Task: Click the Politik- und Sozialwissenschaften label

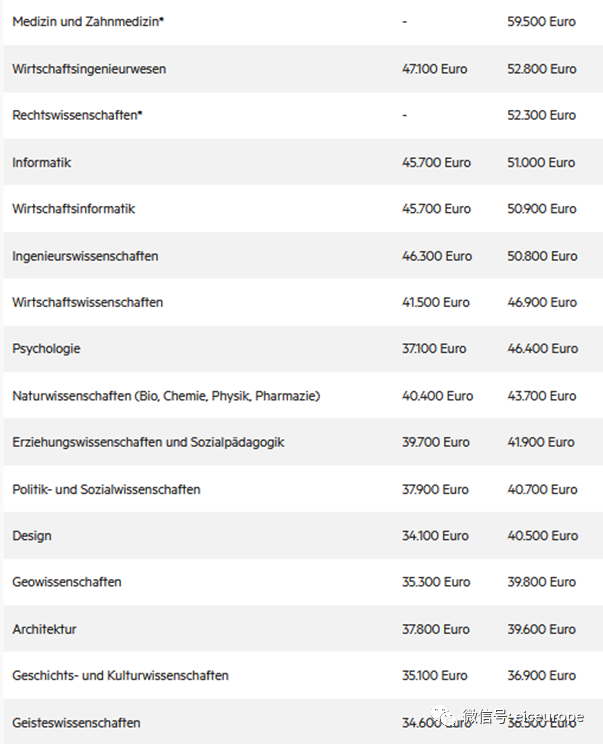Action: coord(106,489)
